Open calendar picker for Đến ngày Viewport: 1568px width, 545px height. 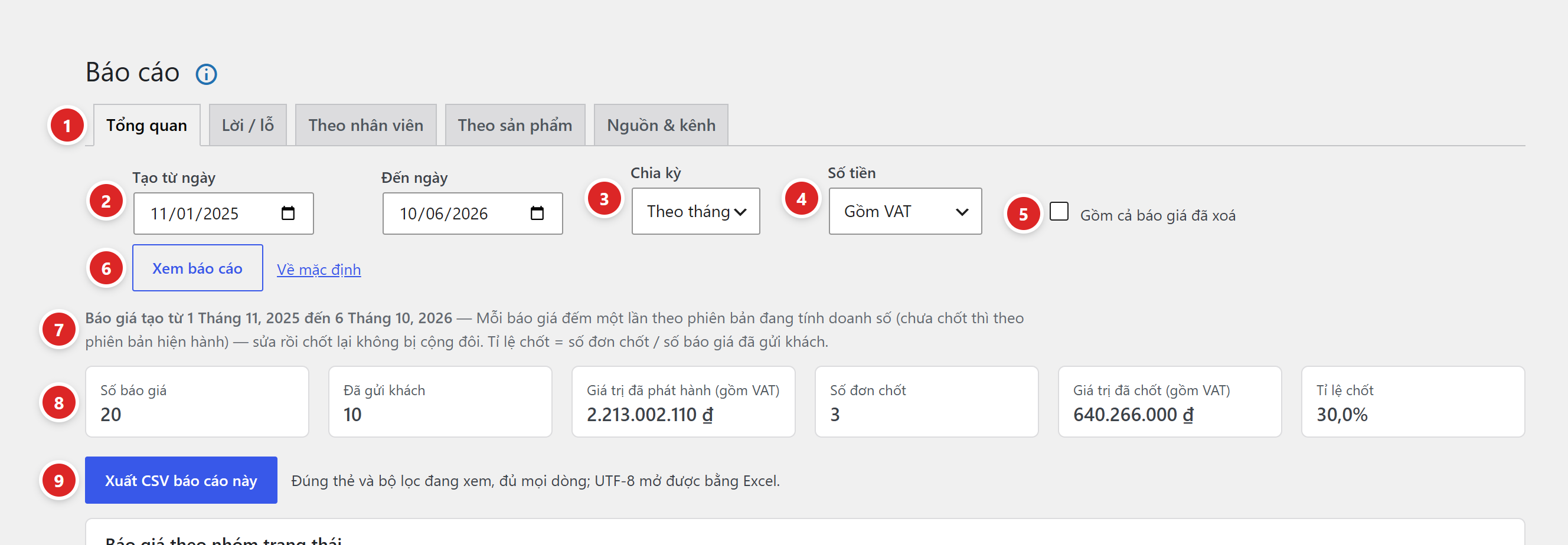[537, 213]
